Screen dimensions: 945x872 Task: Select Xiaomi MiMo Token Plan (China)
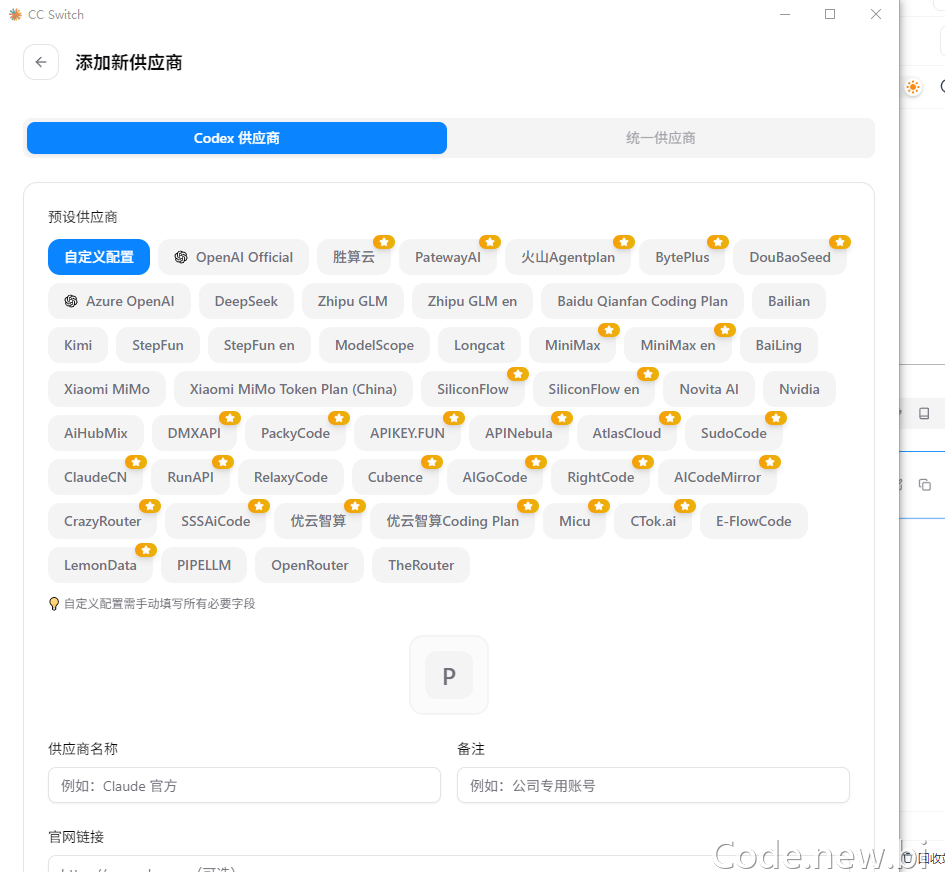pos(293,389)
